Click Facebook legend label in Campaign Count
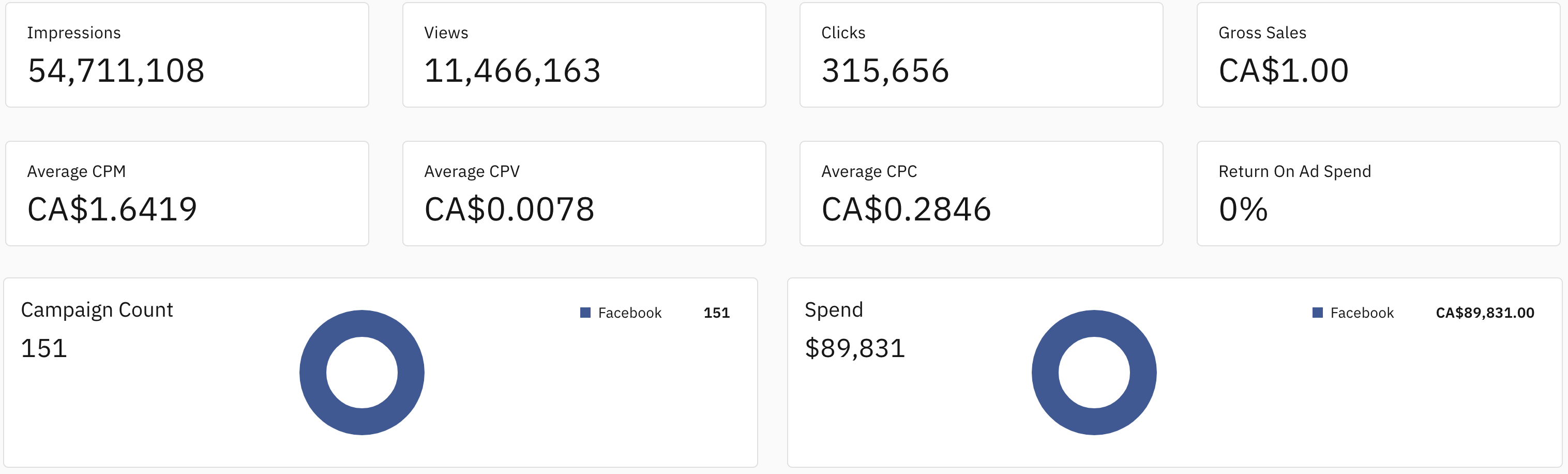This screenshot has height=474, width=1568. pos(629,313)
